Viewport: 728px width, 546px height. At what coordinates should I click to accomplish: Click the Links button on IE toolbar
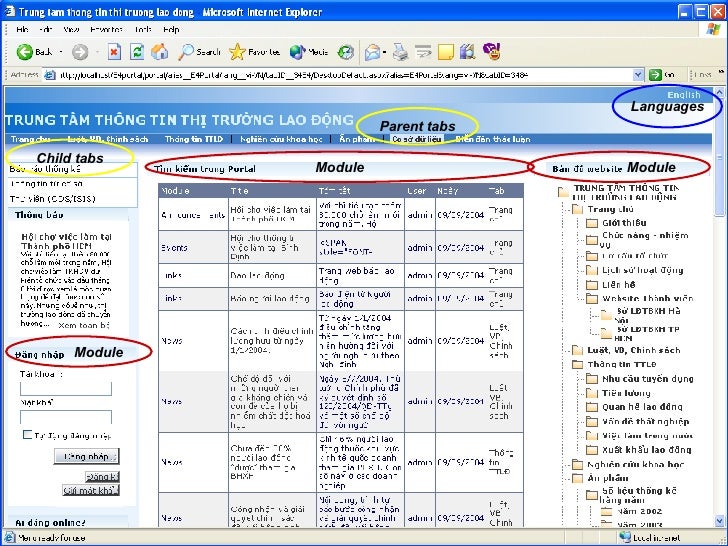tap(703, 75)
